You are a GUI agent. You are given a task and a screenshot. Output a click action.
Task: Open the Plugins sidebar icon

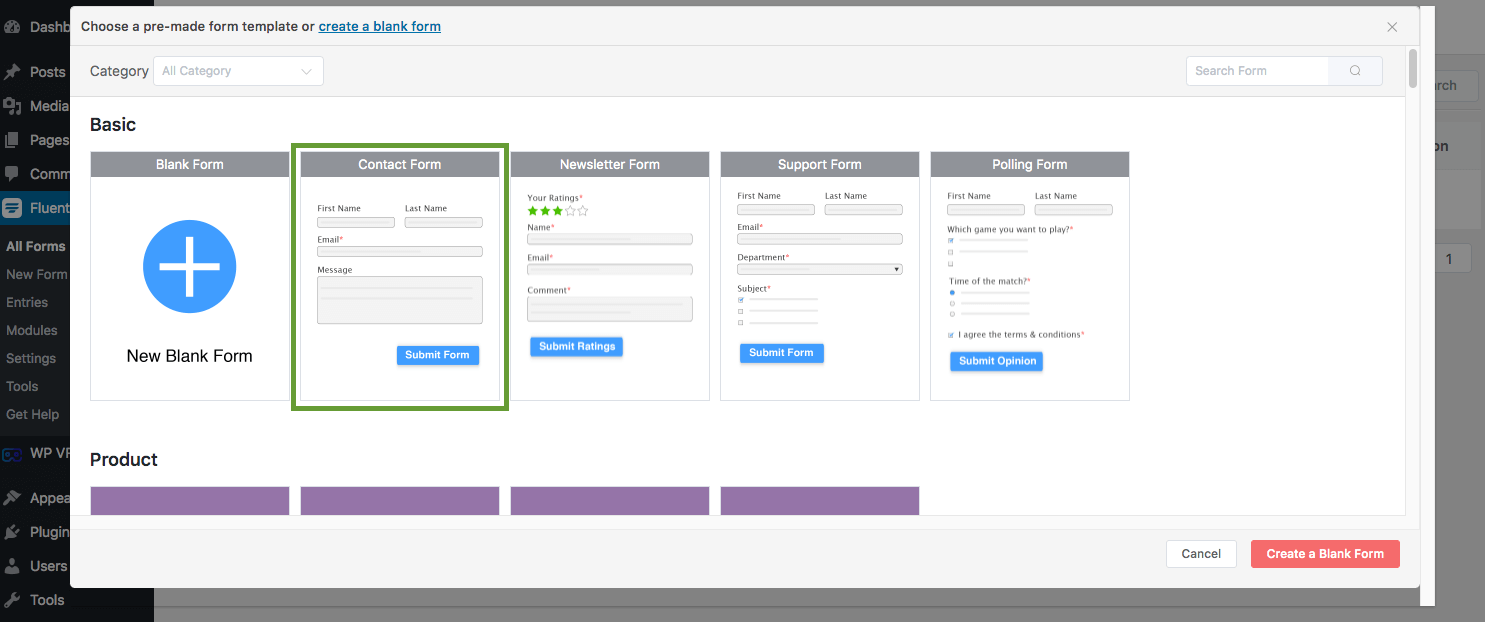coord(12,531)
